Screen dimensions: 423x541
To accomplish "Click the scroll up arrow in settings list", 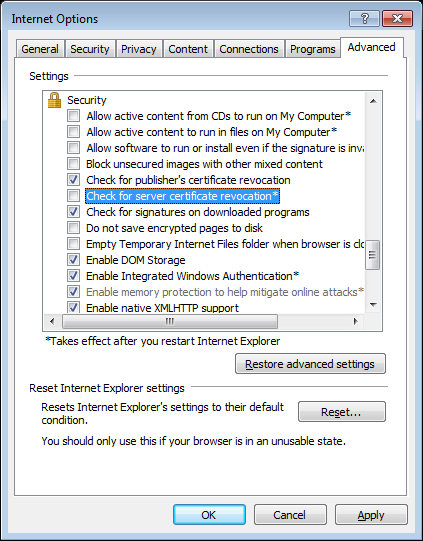I will [x=373, y=101].
